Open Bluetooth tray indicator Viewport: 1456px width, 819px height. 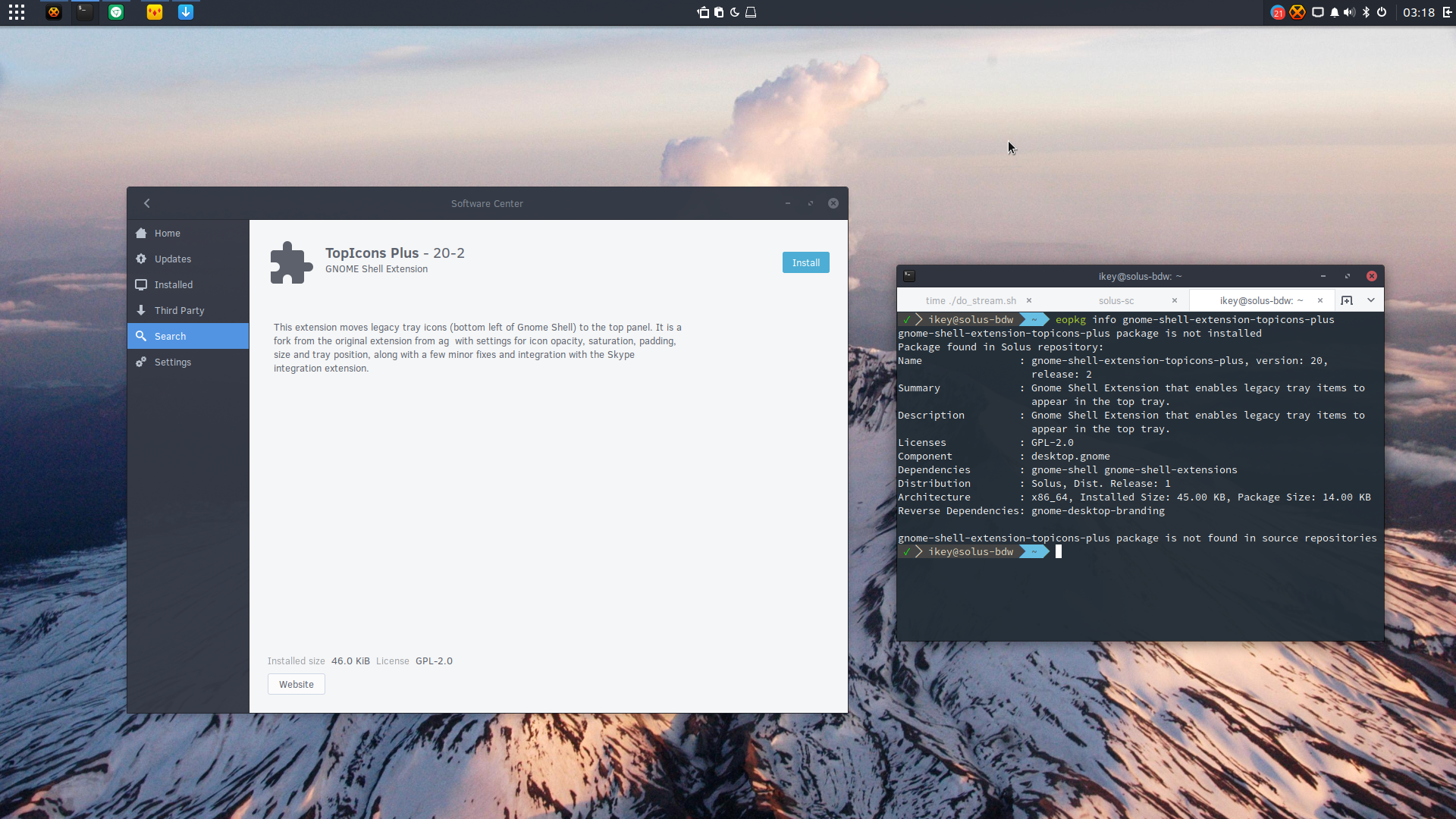[x=1366, y=12]
